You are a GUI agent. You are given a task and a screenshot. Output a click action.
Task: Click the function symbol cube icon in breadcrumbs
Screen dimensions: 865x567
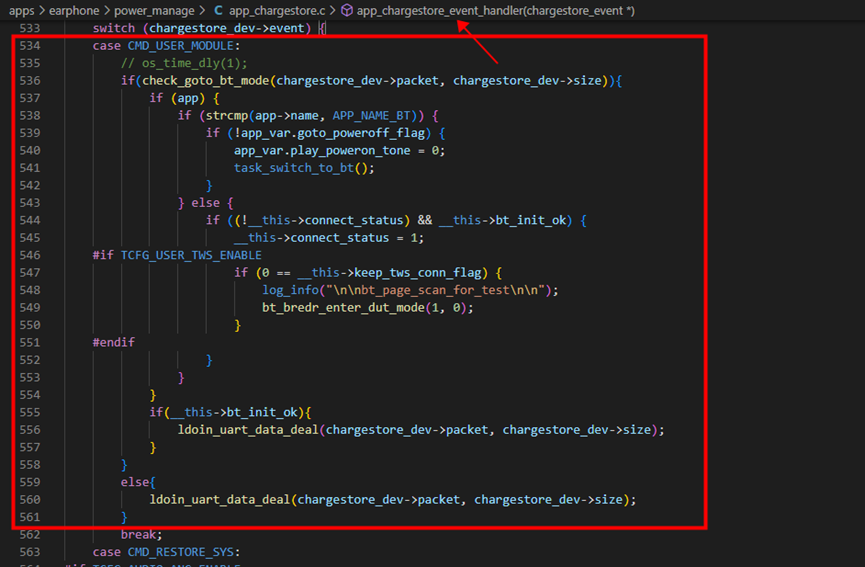click(x=347, y=10)
